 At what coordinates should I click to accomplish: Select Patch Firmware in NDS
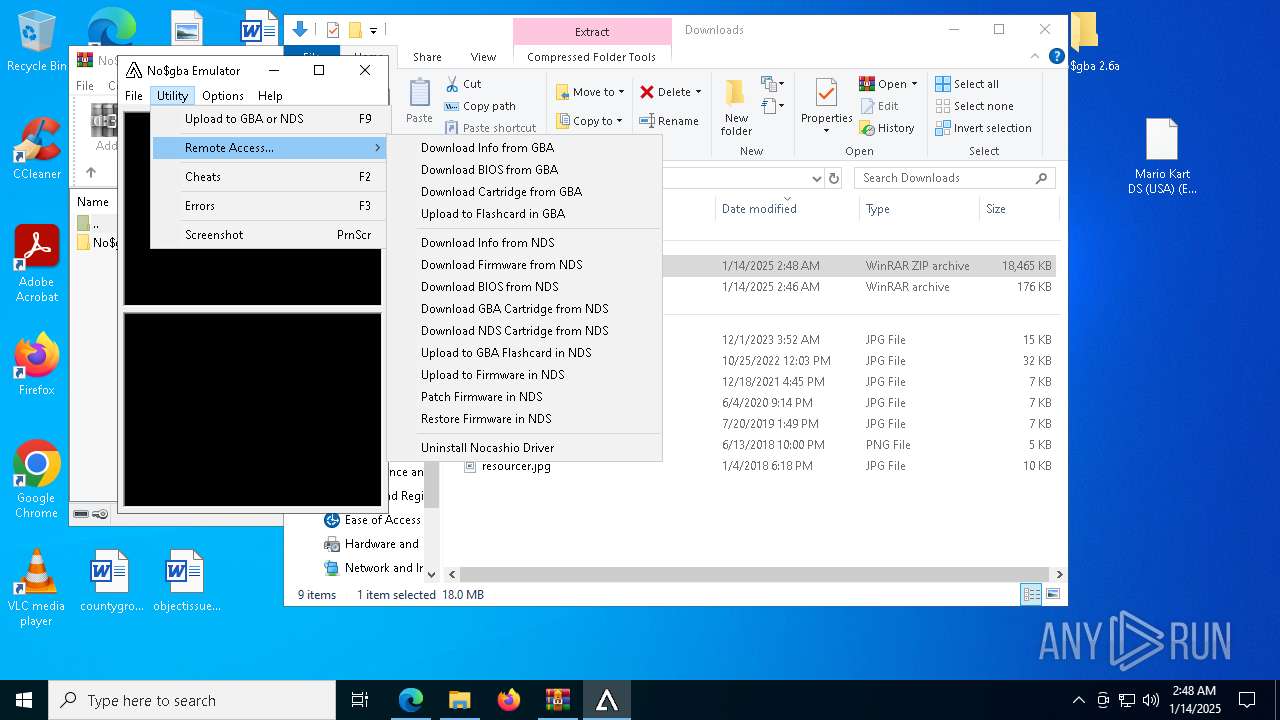(x=525, y=397)
